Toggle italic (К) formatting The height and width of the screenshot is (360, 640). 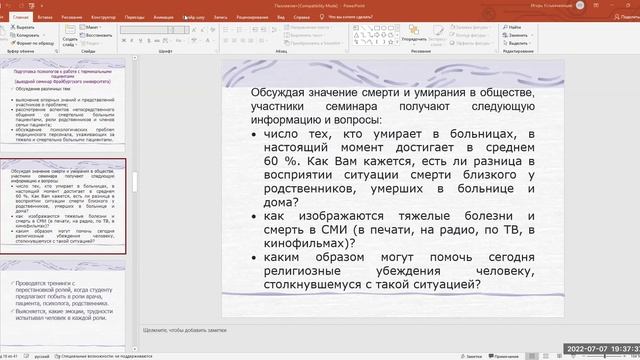point(132,41)
